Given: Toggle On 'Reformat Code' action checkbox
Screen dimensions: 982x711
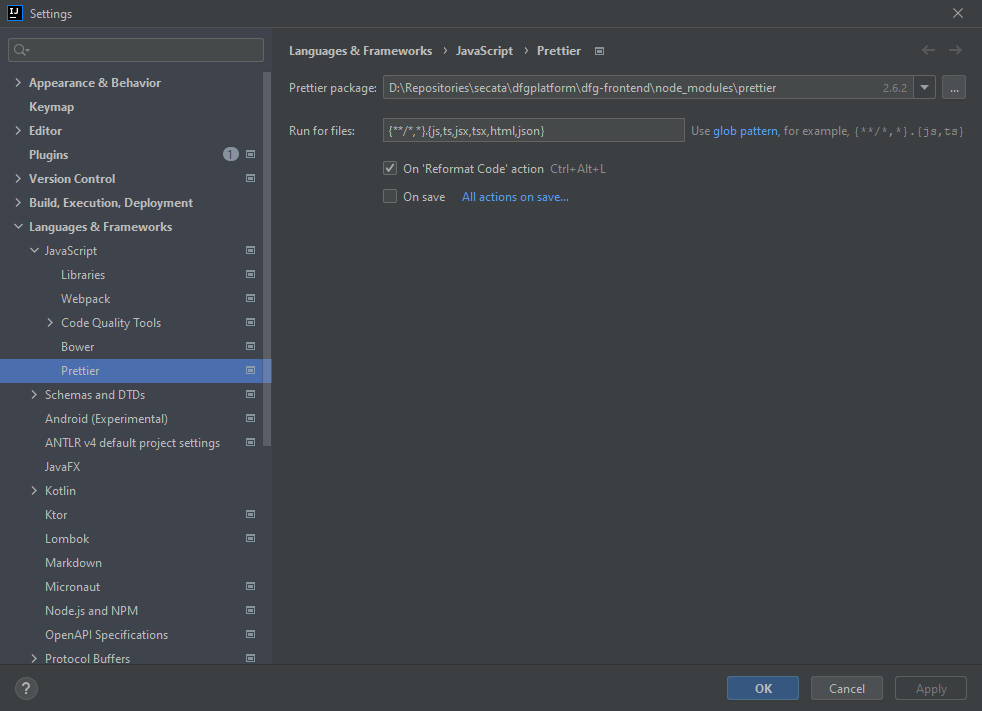Looking at the screenshot, I should (x=390, y=169).
